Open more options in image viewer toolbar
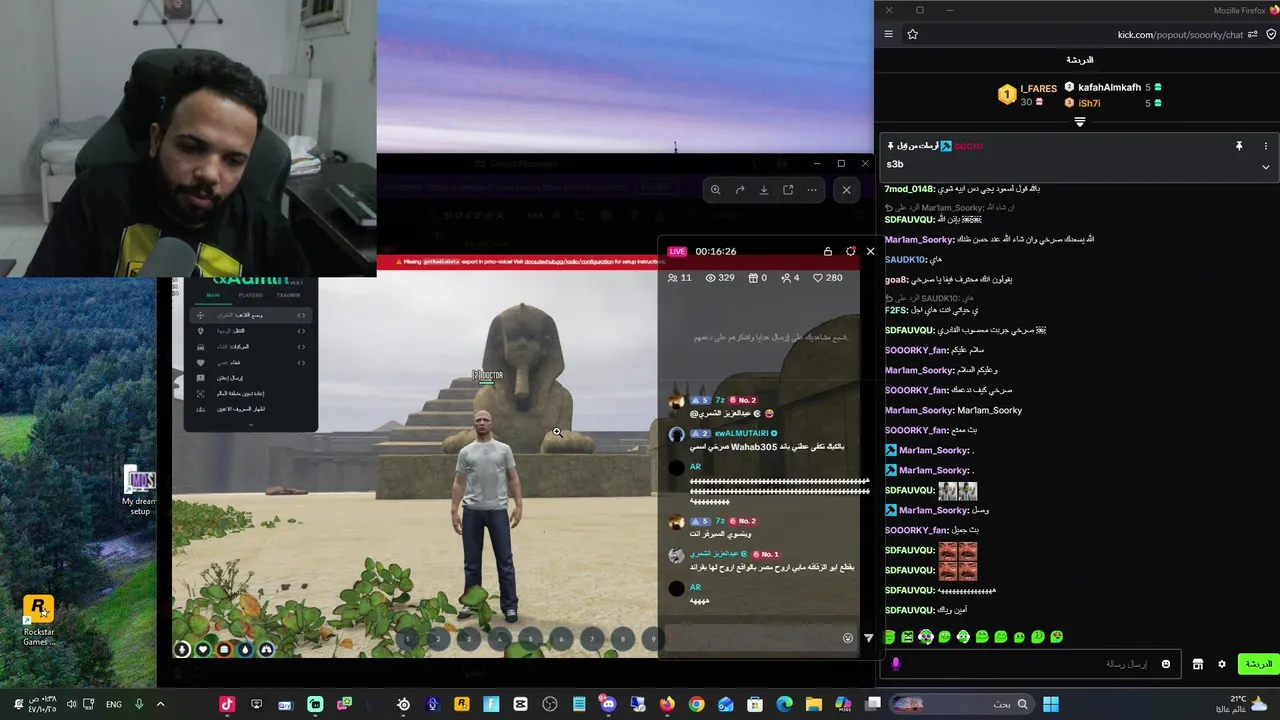This screenshot has width=1280, height=720. point(812,190)
